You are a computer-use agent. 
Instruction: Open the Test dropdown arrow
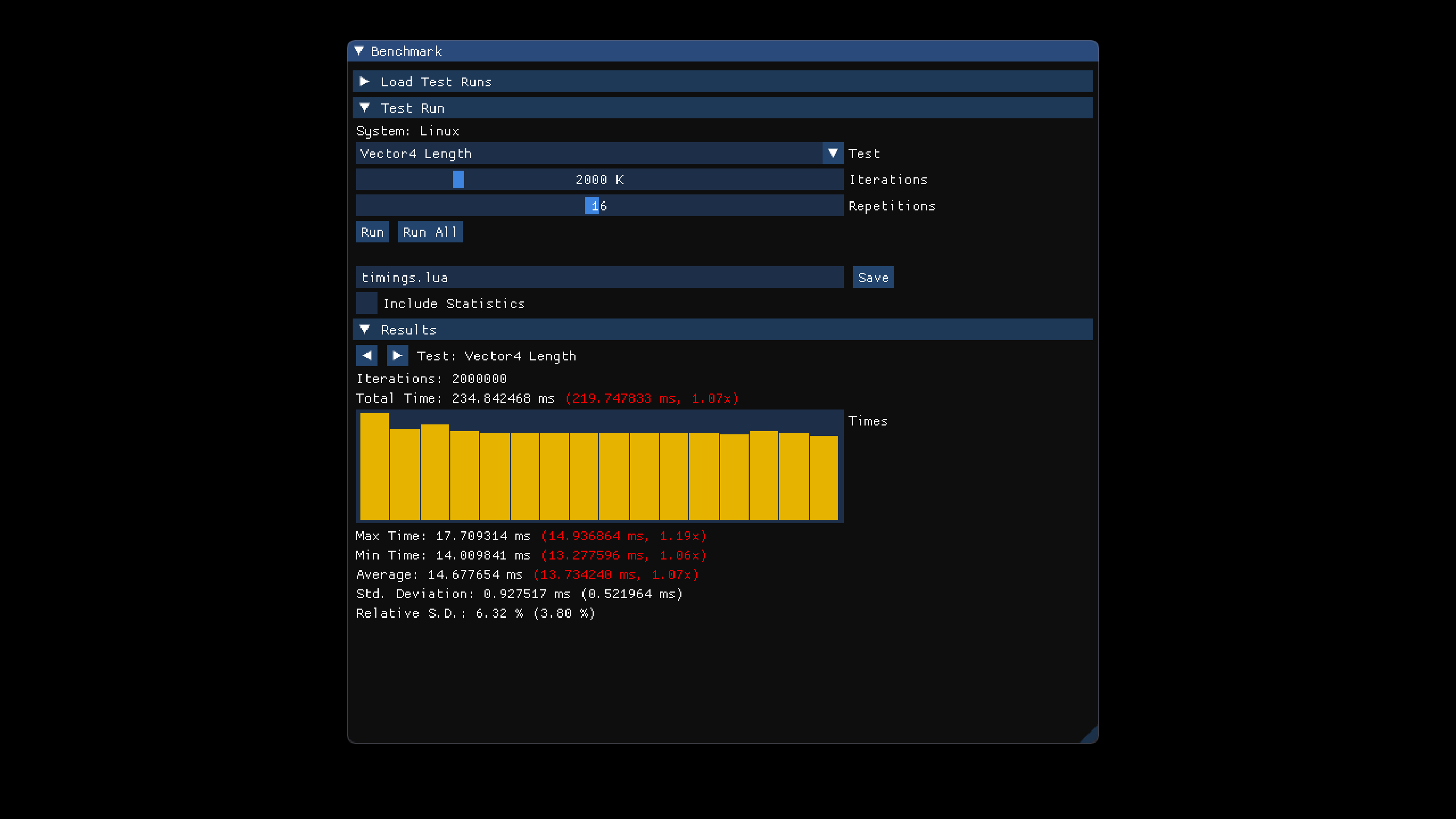[833, 153]
